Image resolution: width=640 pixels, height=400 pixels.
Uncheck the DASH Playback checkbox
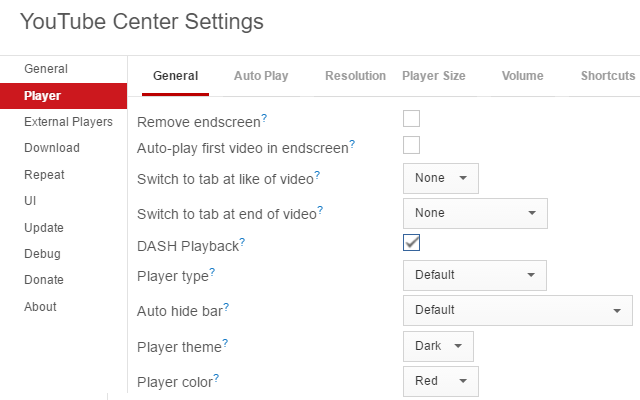(411, 242)
